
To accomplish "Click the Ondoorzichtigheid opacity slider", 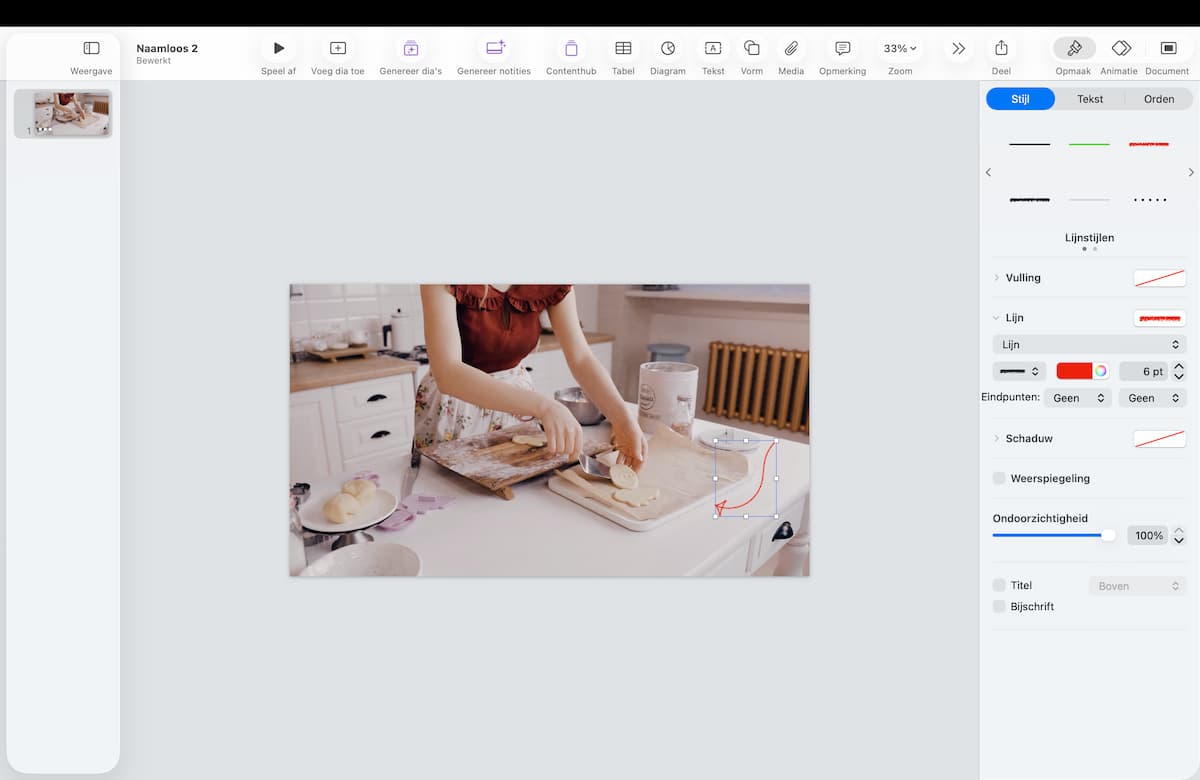I will point(1054,535).
